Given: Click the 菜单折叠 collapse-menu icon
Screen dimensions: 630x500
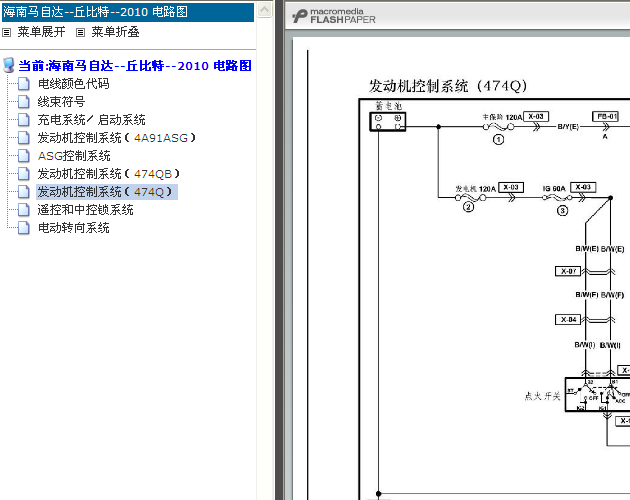Looking at the screenshot, I should (x=80, y=33).
